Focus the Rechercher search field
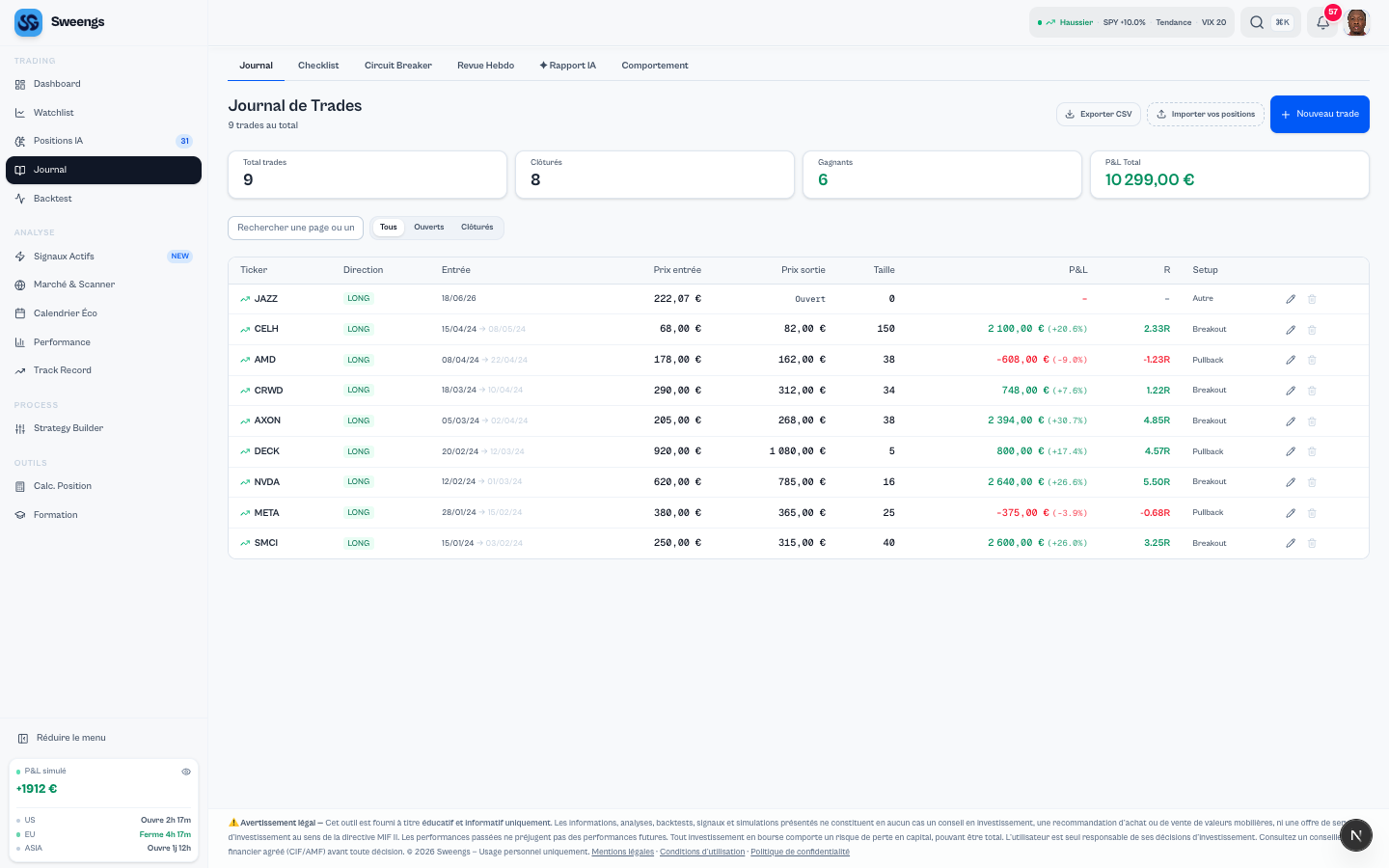This screenshot has width=1389, height=868. (x=295, y=228)
